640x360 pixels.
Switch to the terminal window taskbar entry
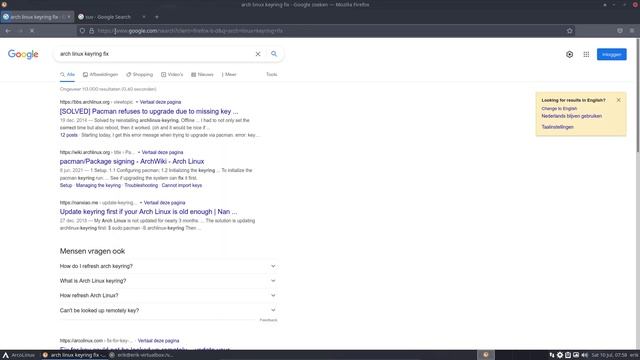141,355
